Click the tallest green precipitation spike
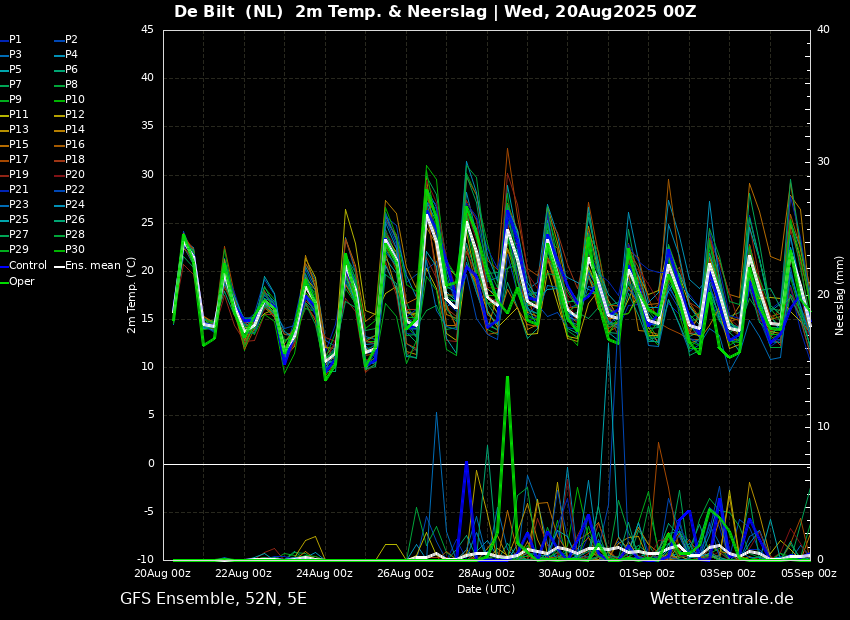This screenshot has height=620, width=850. pos(507,380)
